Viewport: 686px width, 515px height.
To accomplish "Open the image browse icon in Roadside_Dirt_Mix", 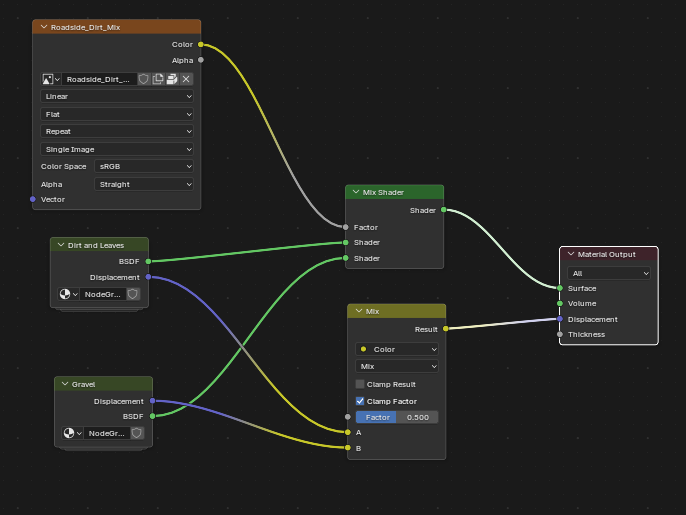I will click(50, 79).
